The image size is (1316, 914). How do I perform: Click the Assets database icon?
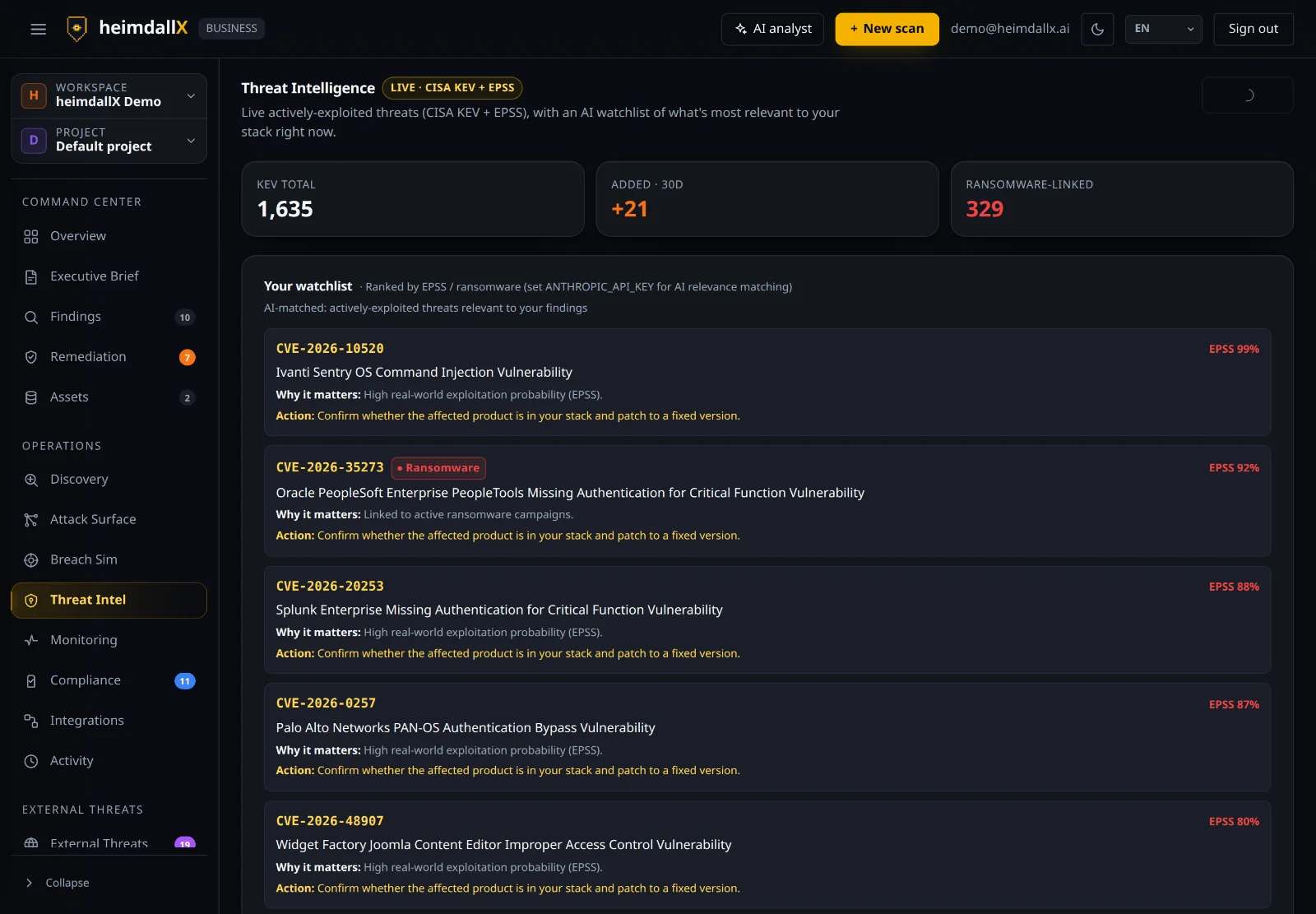(x=31, y=397)
